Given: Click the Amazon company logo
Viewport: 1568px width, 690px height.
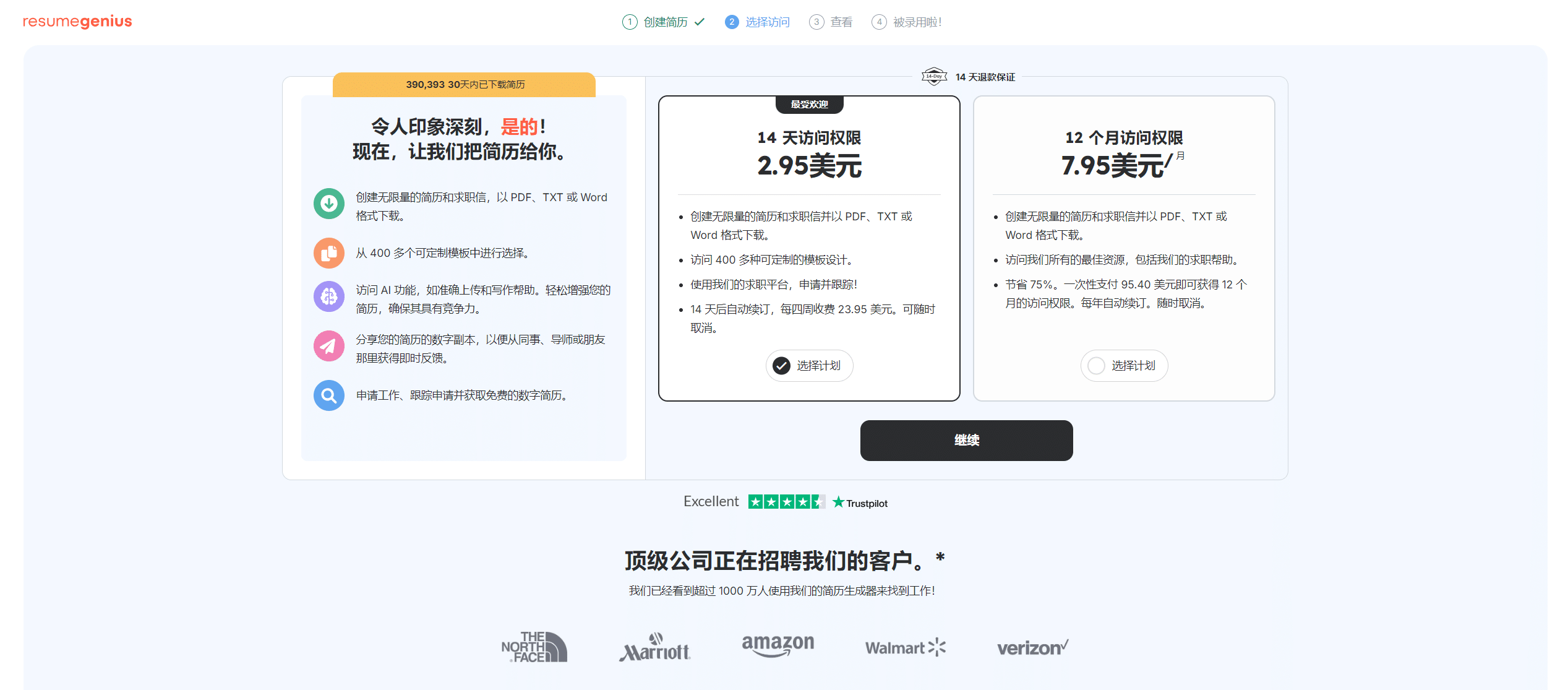Looking at the screenshot, I should point(778,645).
